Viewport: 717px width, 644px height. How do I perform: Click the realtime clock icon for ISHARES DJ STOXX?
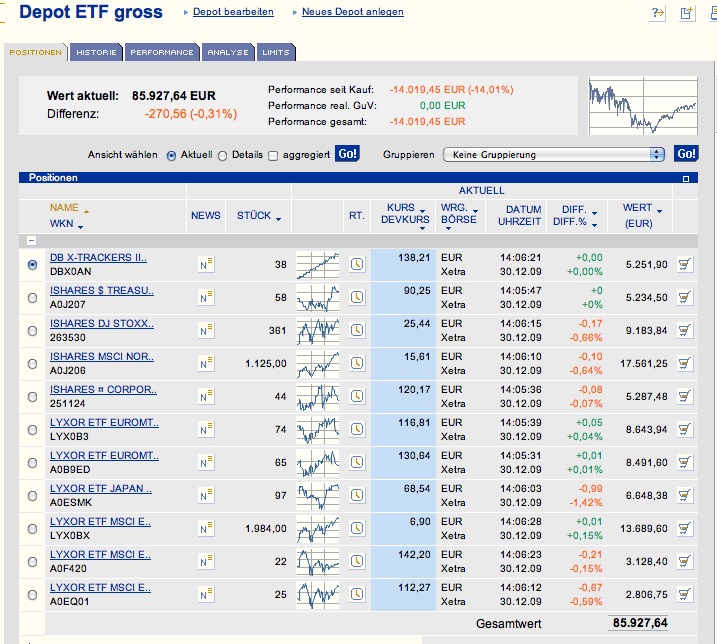coord(357,331)
